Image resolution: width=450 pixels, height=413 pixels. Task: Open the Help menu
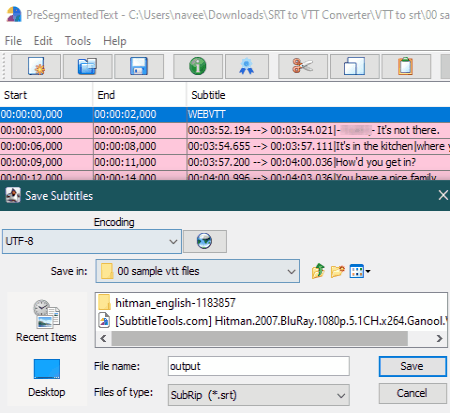115,41
